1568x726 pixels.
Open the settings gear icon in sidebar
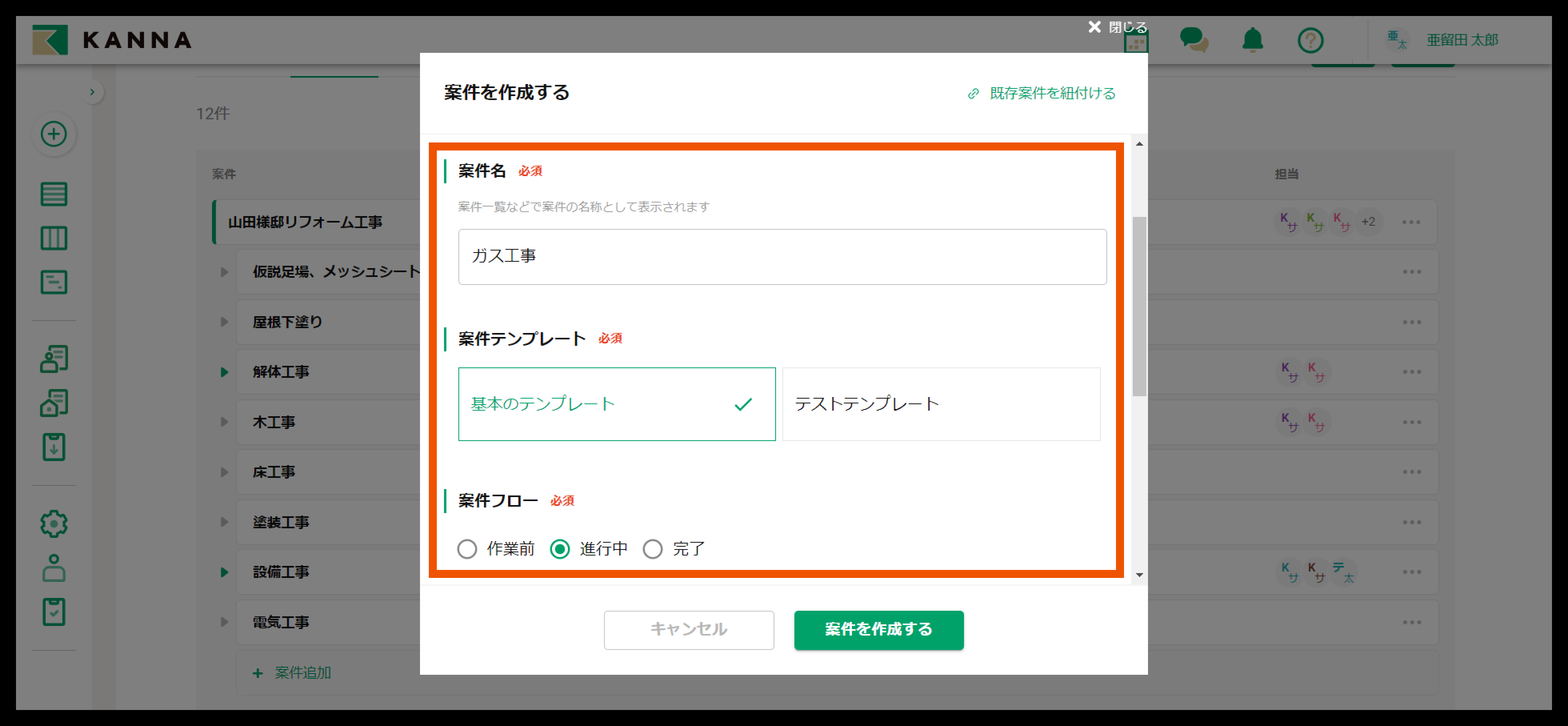coord(54,524)
